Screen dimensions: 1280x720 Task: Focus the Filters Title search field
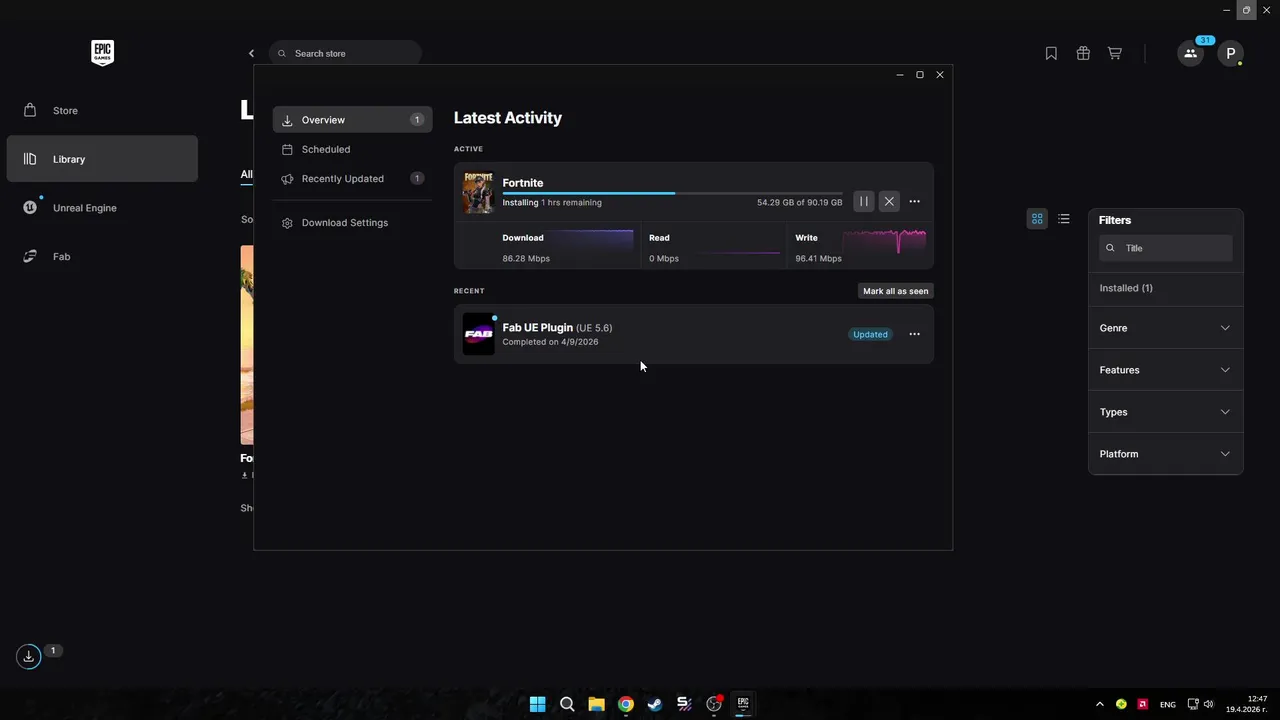(1166, 248)
